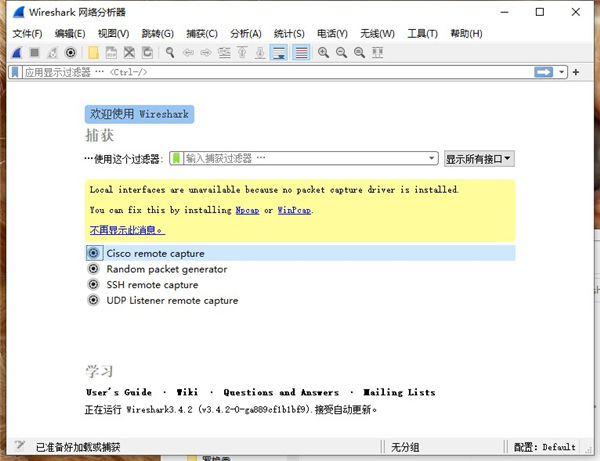Jump to the last packet icon
Viewport: 600px width, 461px height.
[260, 52]
